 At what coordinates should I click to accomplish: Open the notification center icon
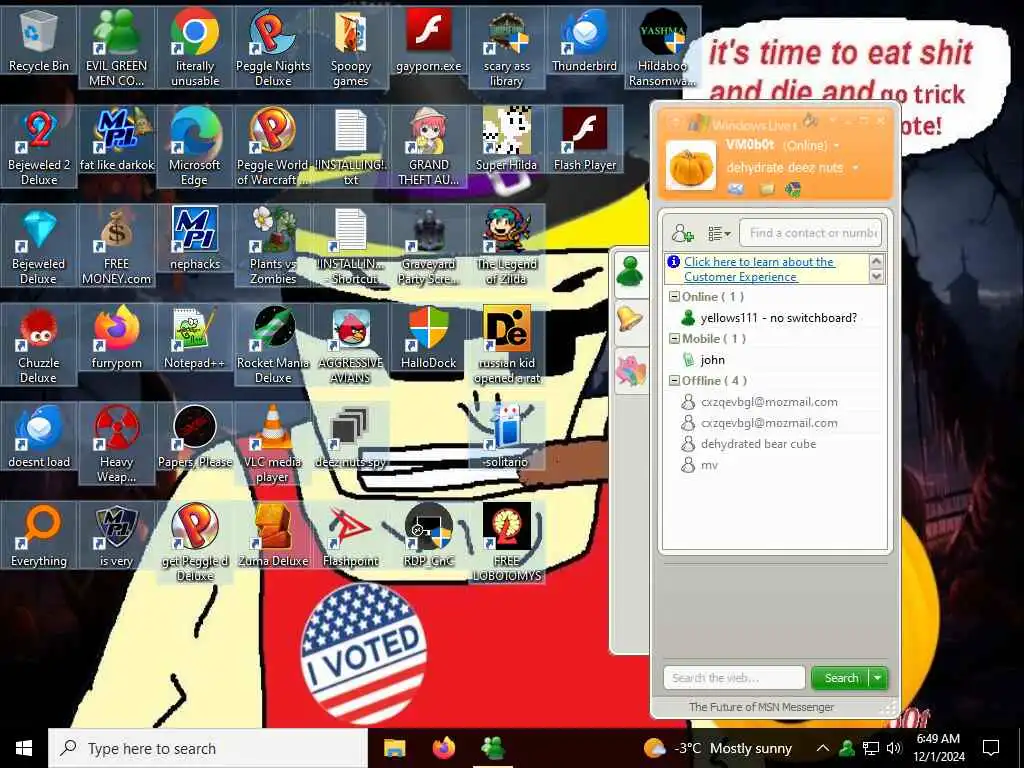pos(991,748)
